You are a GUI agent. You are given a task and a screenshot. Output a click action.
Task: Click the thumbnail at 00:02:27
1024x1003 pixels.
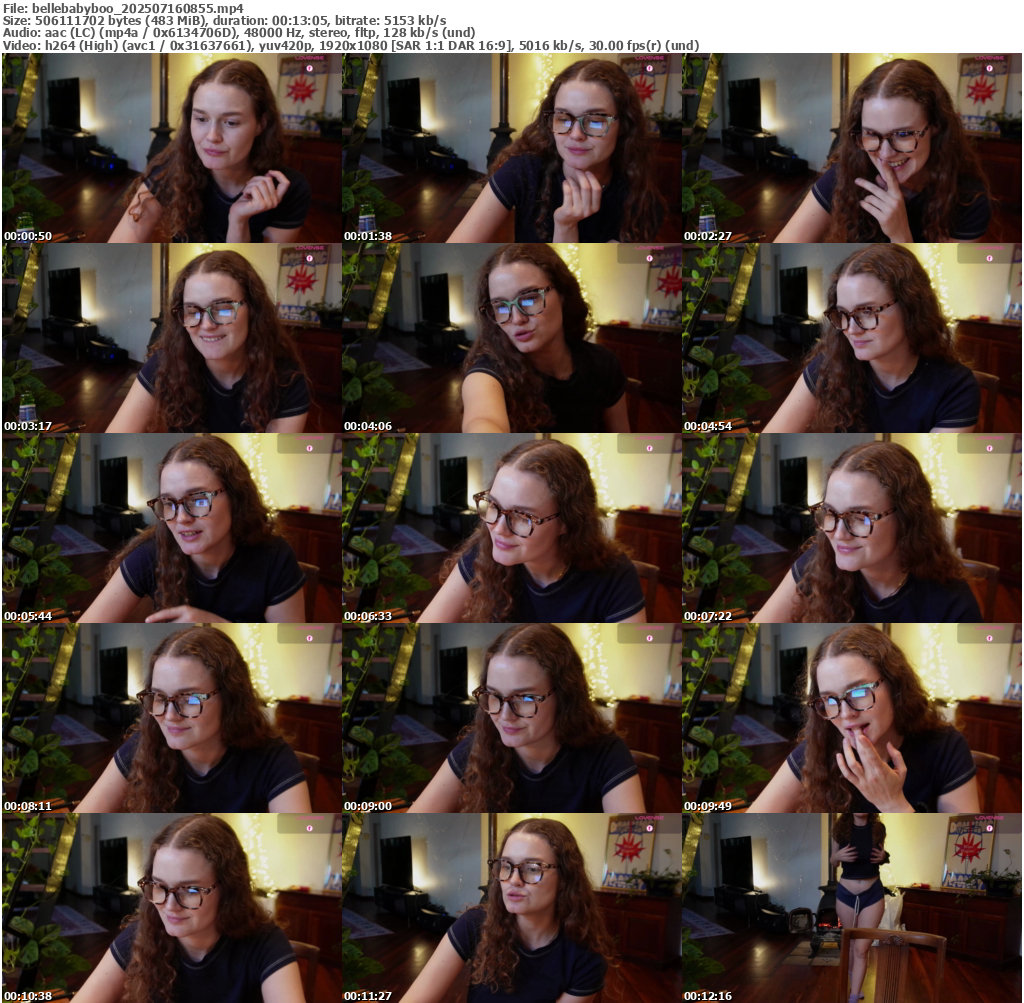[852, 148]
